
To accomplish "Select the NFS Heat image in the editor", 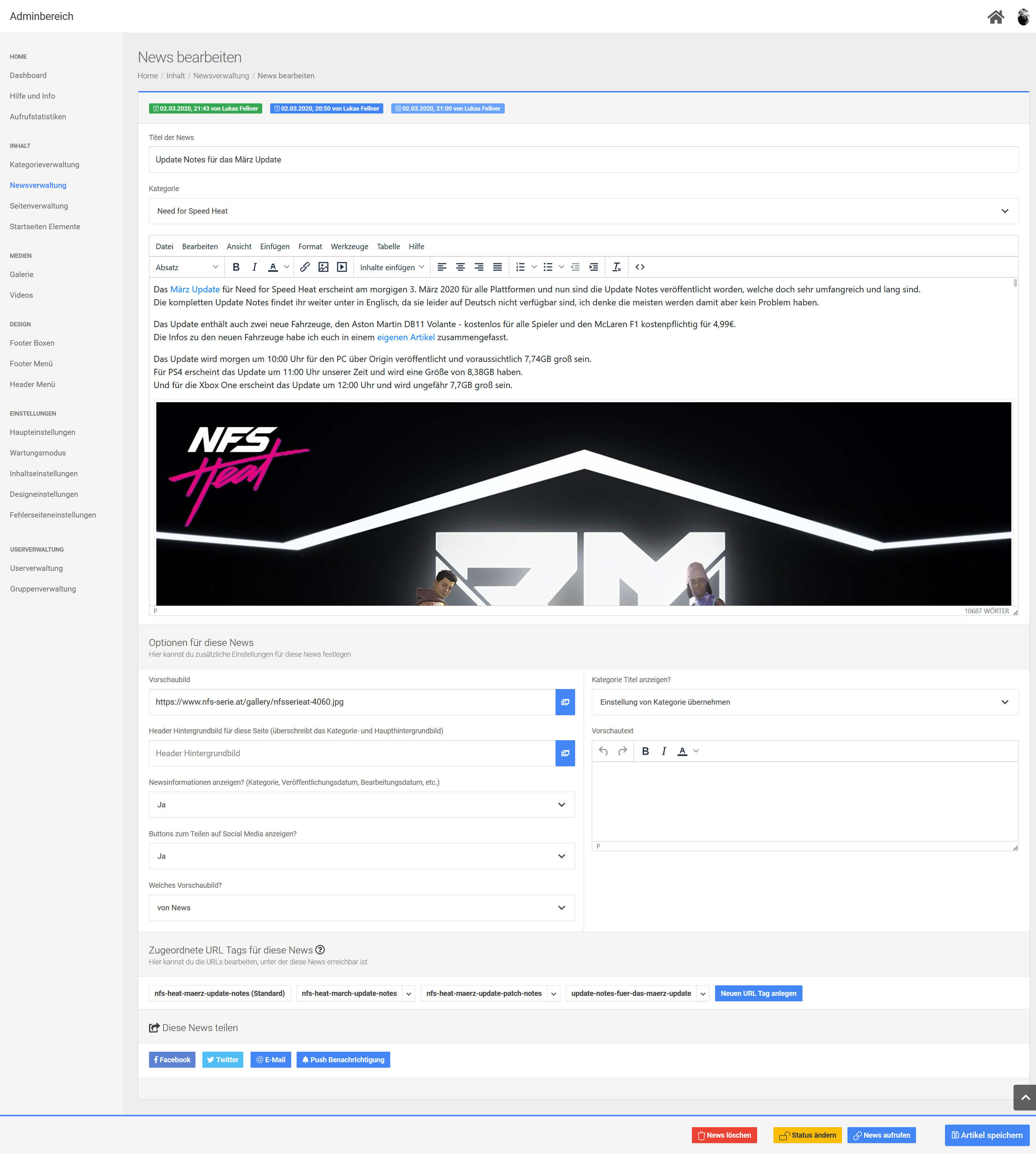I will point(583,504).
